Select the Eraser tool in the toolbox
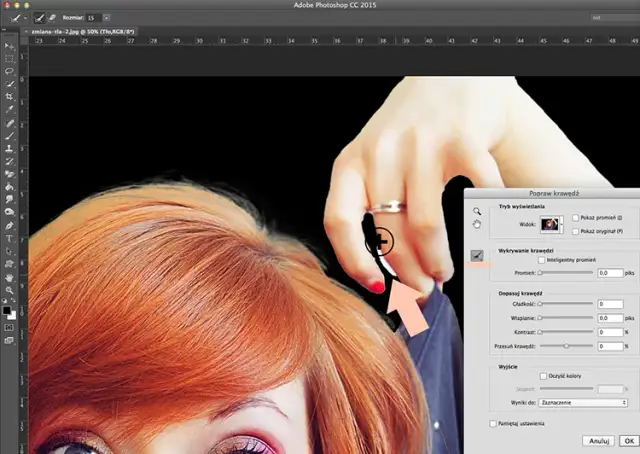640x454 pixels. pyautogui.click(x=9, y=174)
